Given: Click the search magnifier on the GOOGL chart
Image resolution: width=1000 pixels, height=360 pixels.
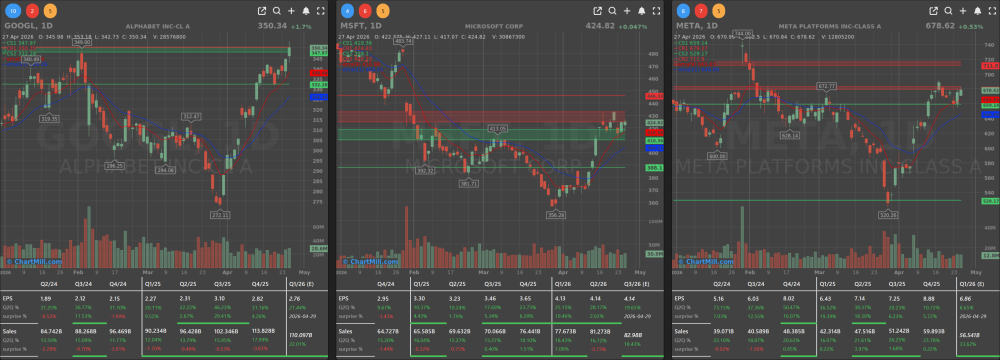Looking at the screenshot, I should point(277,11).
